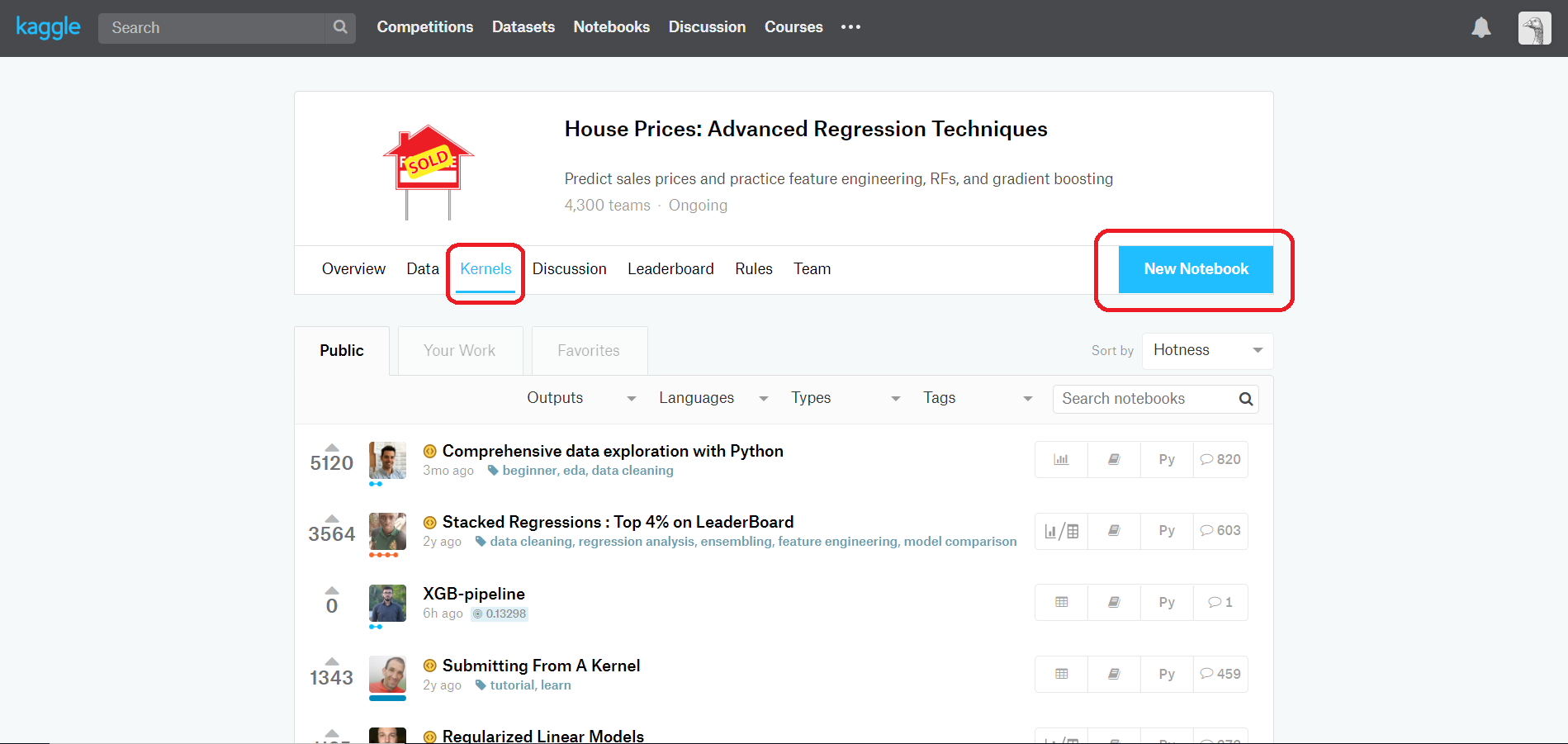Click your profile avatar
Screen dimensions: 1568x744
(1533, 27)
